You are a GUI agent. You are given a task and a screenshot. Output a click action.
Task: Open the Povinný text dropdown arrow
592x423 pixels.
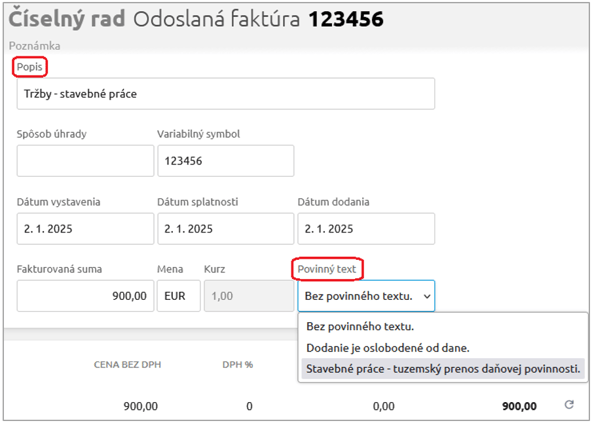tap(427, 296)
